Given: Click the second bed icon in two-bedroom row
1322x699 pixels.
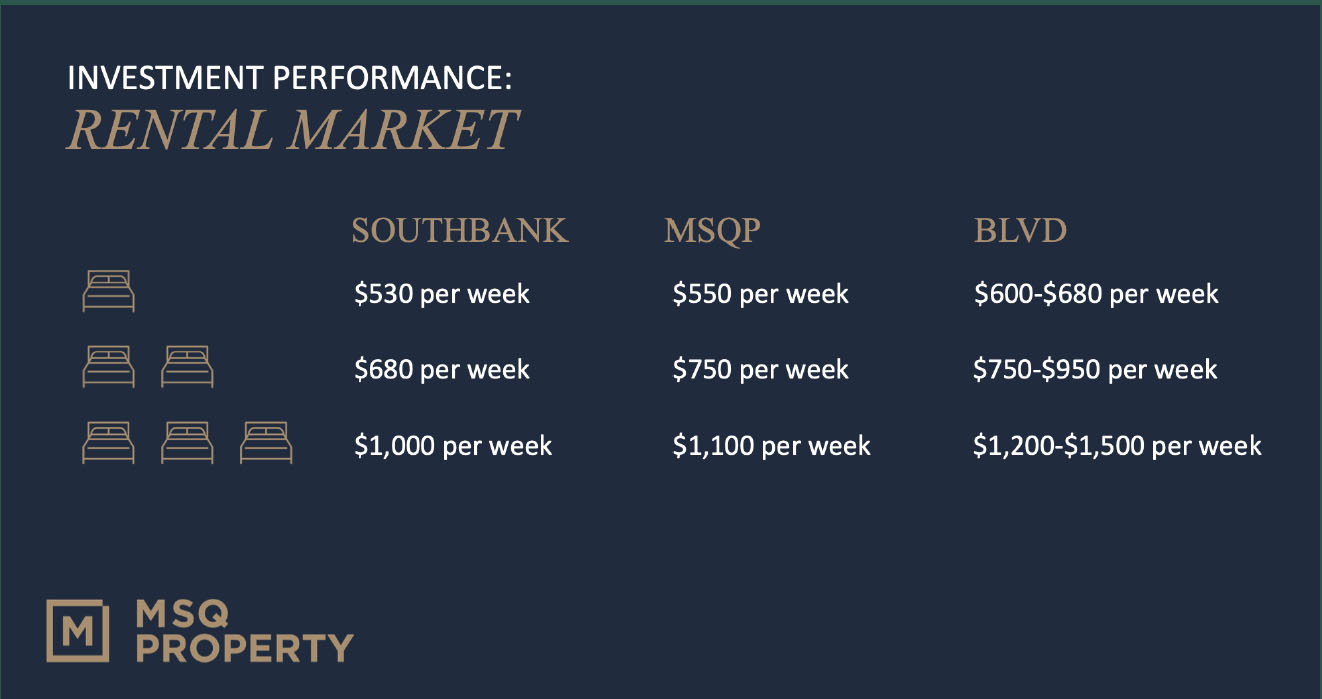Looking at the screenshot, I should click(x=187, y=367).
